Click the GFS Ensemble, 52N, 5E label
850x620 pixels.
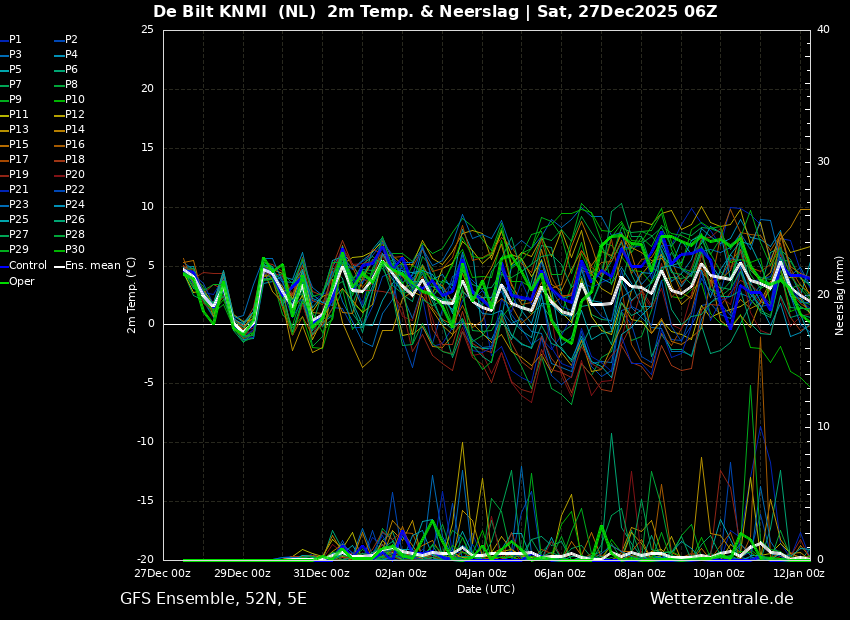(213, 599)
